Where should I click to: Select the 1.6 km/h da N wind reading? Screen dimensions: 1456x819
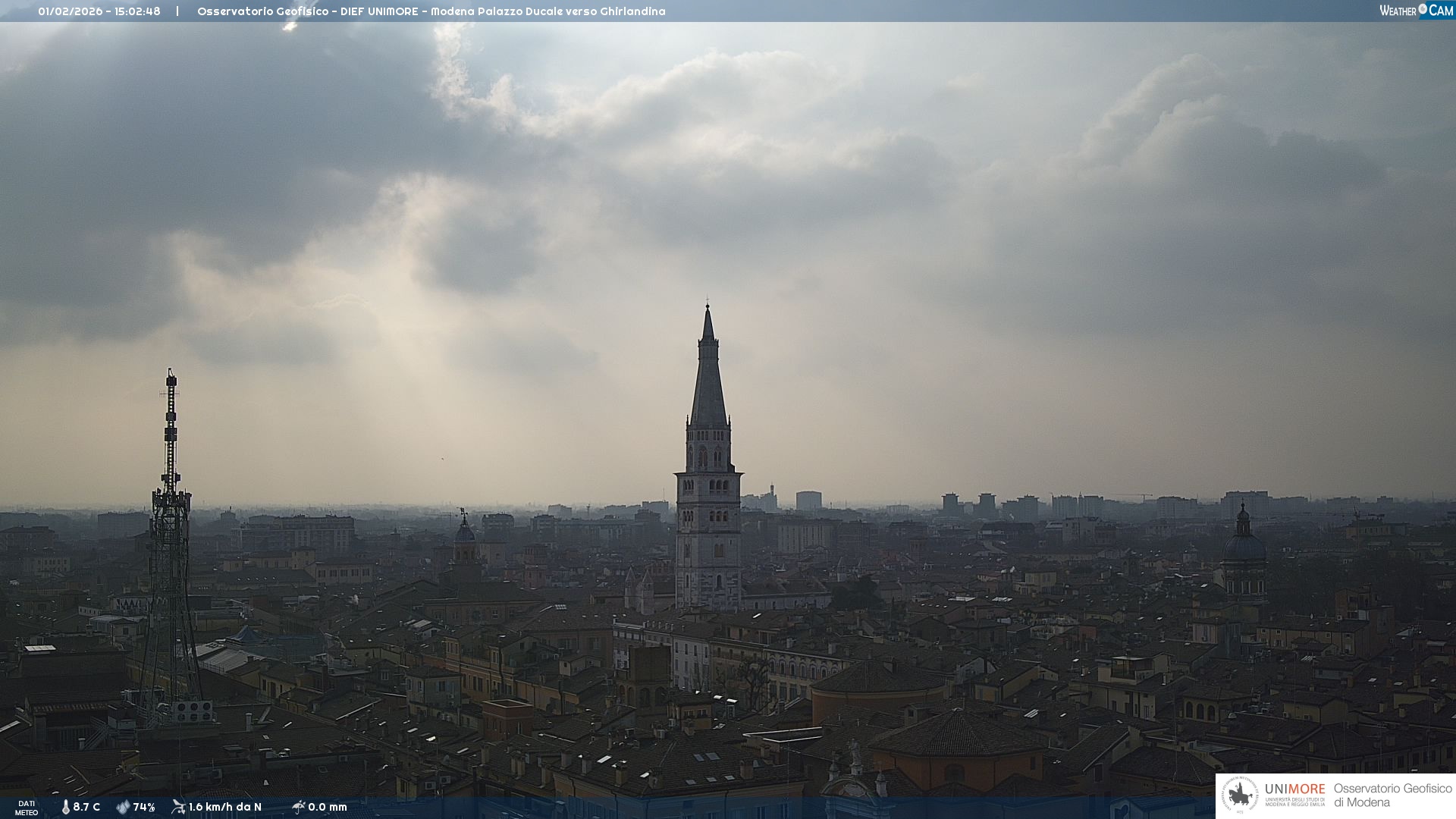click(x=225, y=807)
